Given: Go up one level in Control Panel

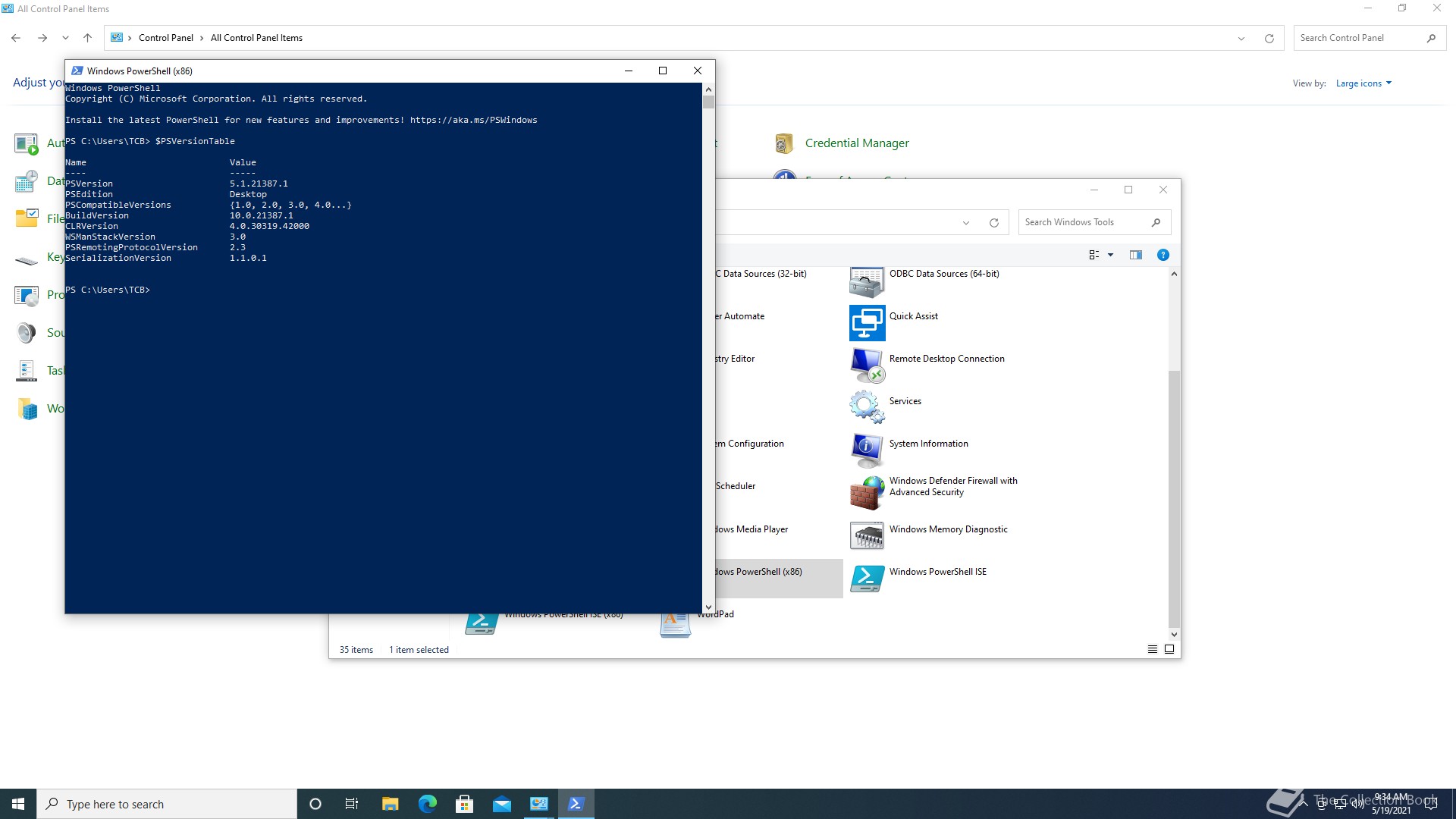Looking at the screenshot, I should (x=87, y=38).
